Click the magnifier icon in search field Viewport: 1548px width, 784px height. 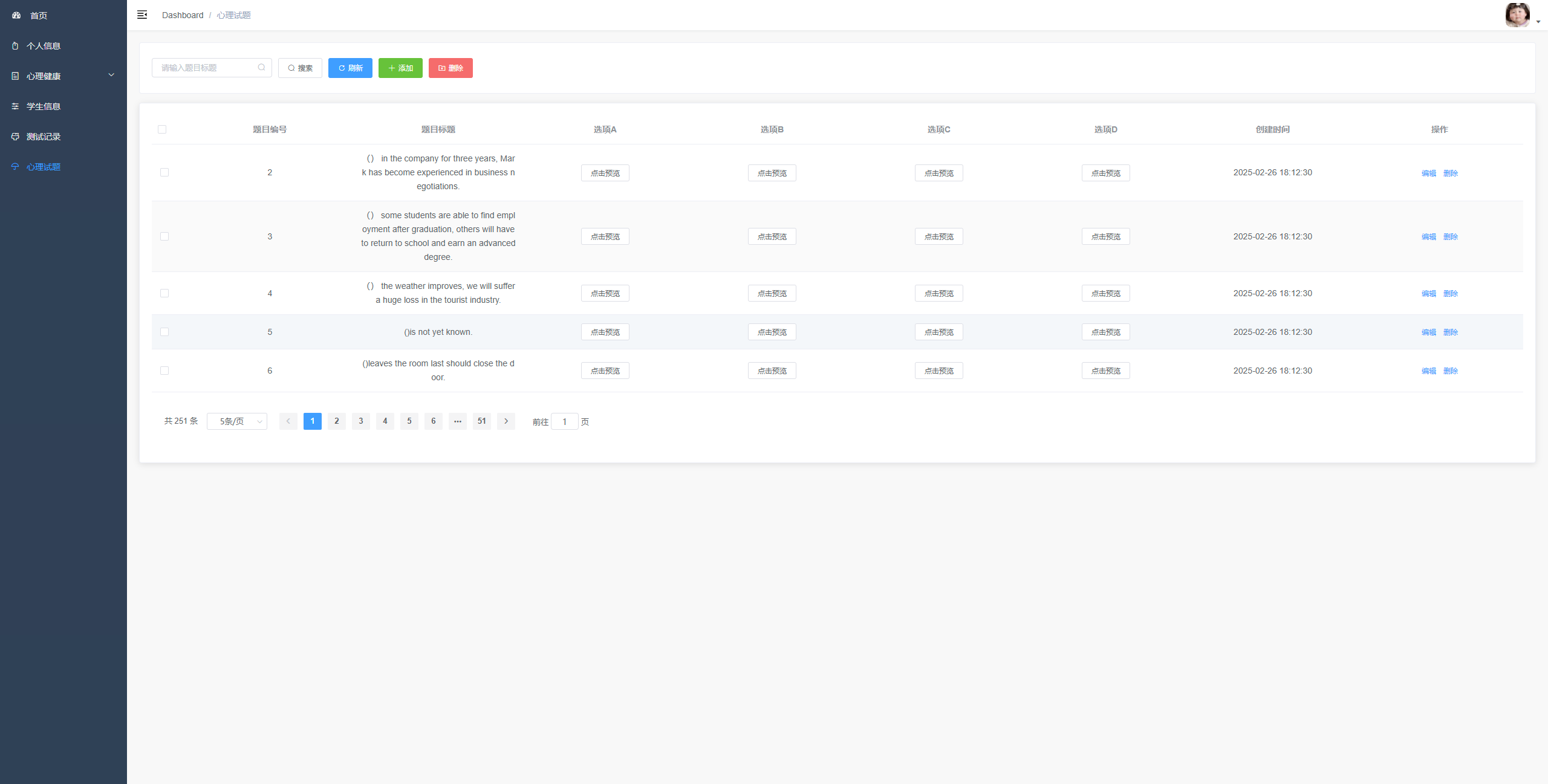coord(261,68)
